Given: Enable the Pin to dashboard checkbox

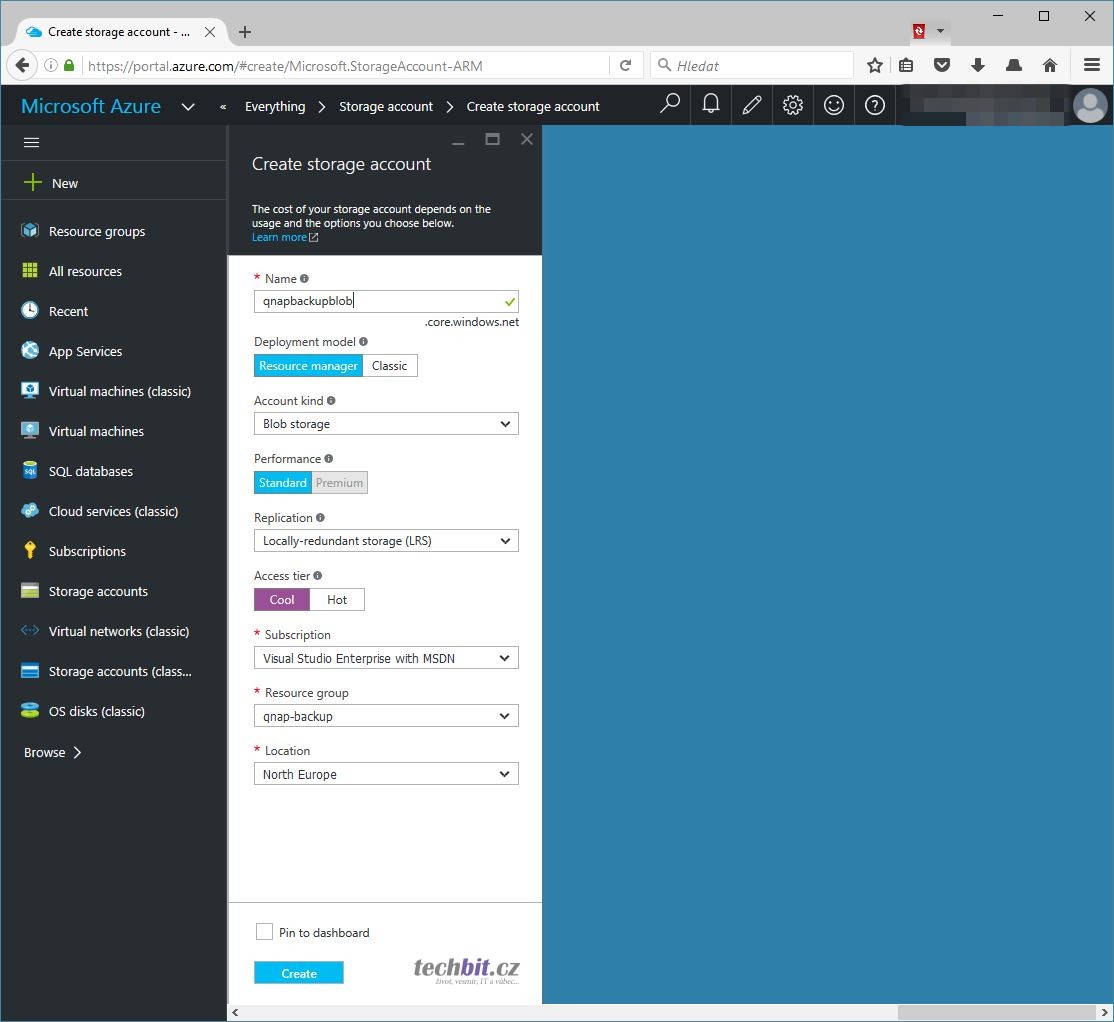Looking at the screenshot, I should point(264,932).
